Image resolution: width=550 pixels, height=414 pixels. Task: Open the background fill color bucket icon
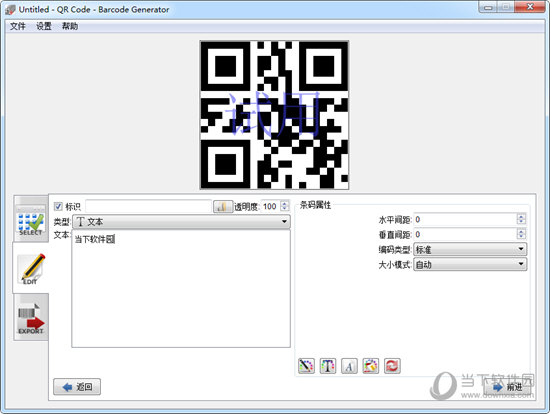tap(370, 366)
